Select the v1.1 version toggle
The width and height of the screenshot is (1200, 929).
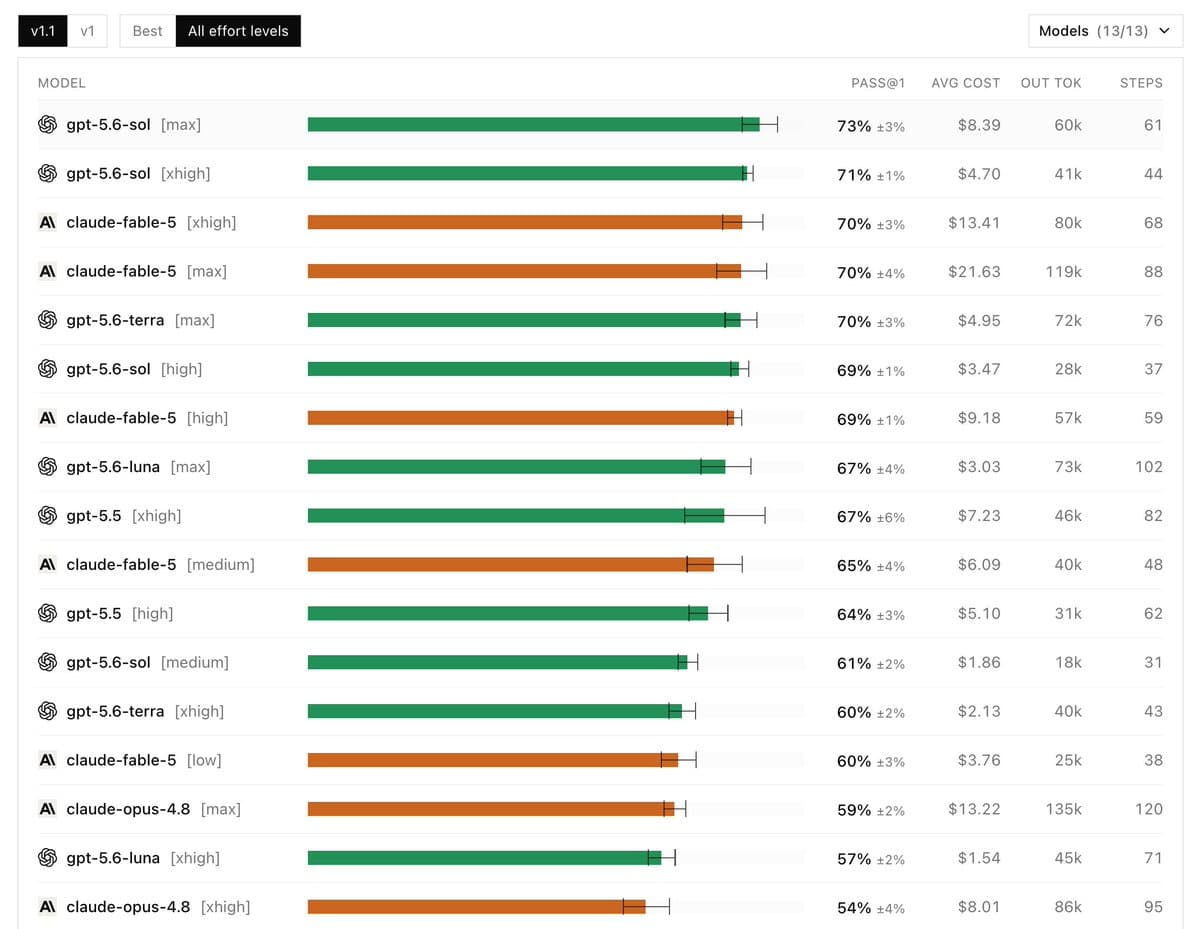43,31
